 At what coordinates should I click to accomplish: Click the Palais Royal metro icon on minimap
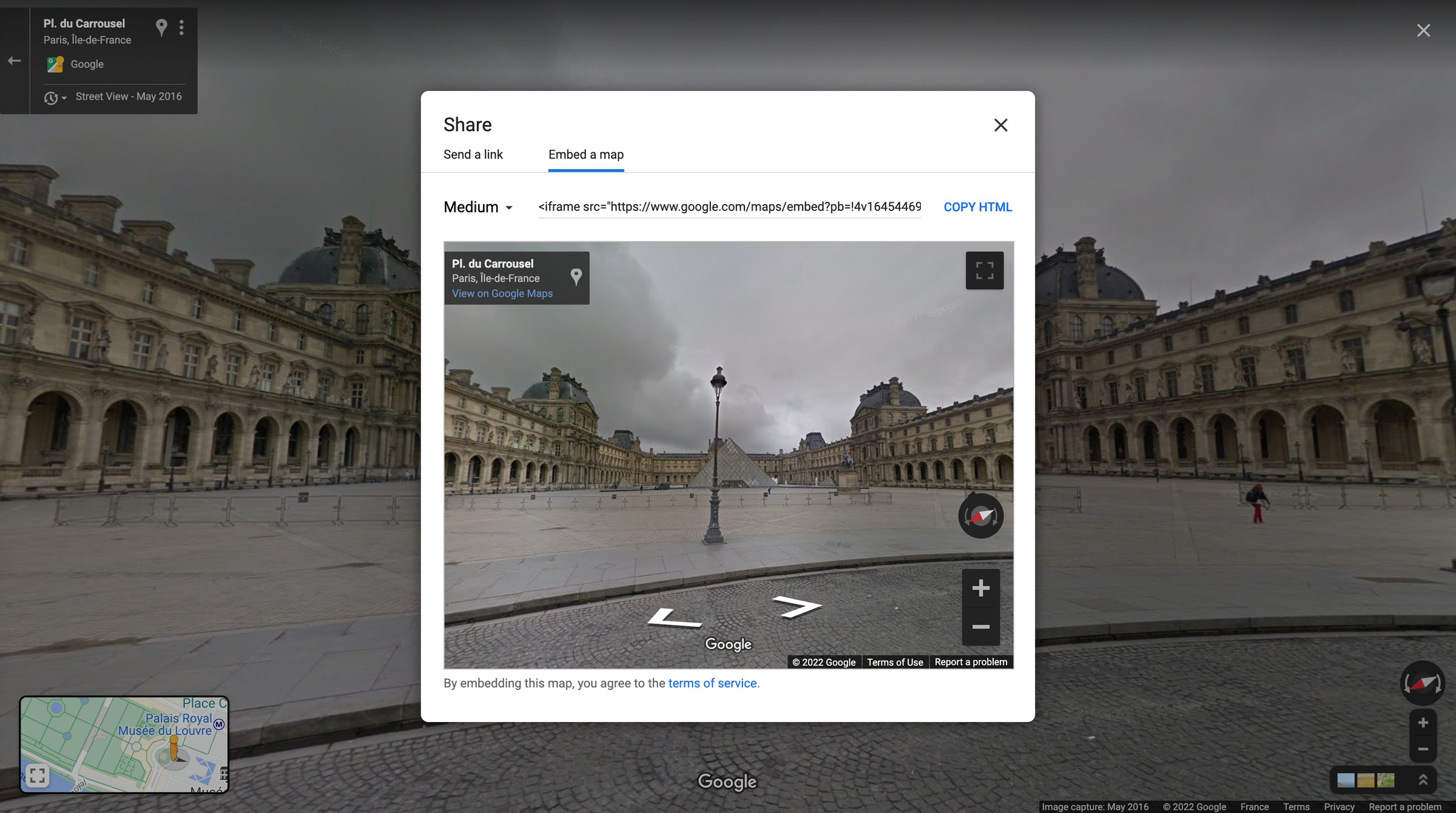tap(219, 724)
